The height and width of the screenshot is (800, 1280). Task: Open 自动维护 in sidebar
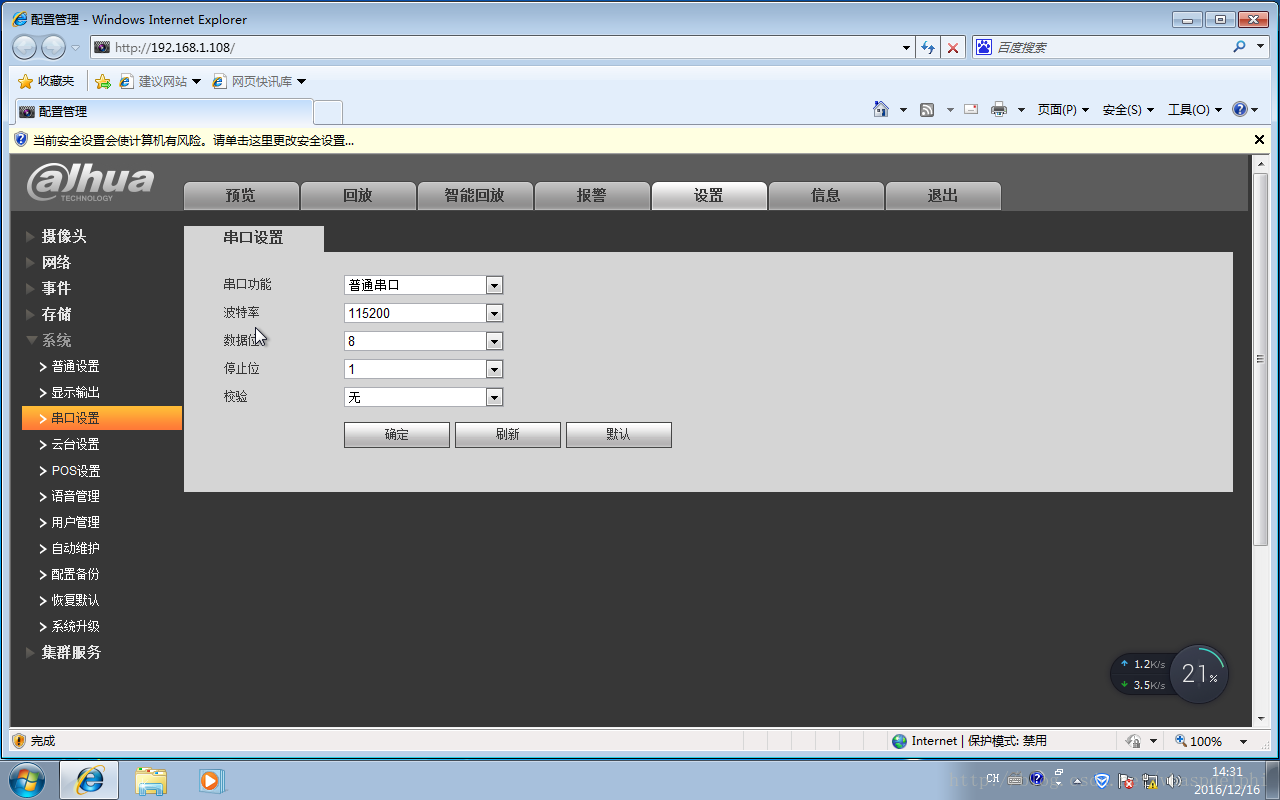[x=75, y=548]
